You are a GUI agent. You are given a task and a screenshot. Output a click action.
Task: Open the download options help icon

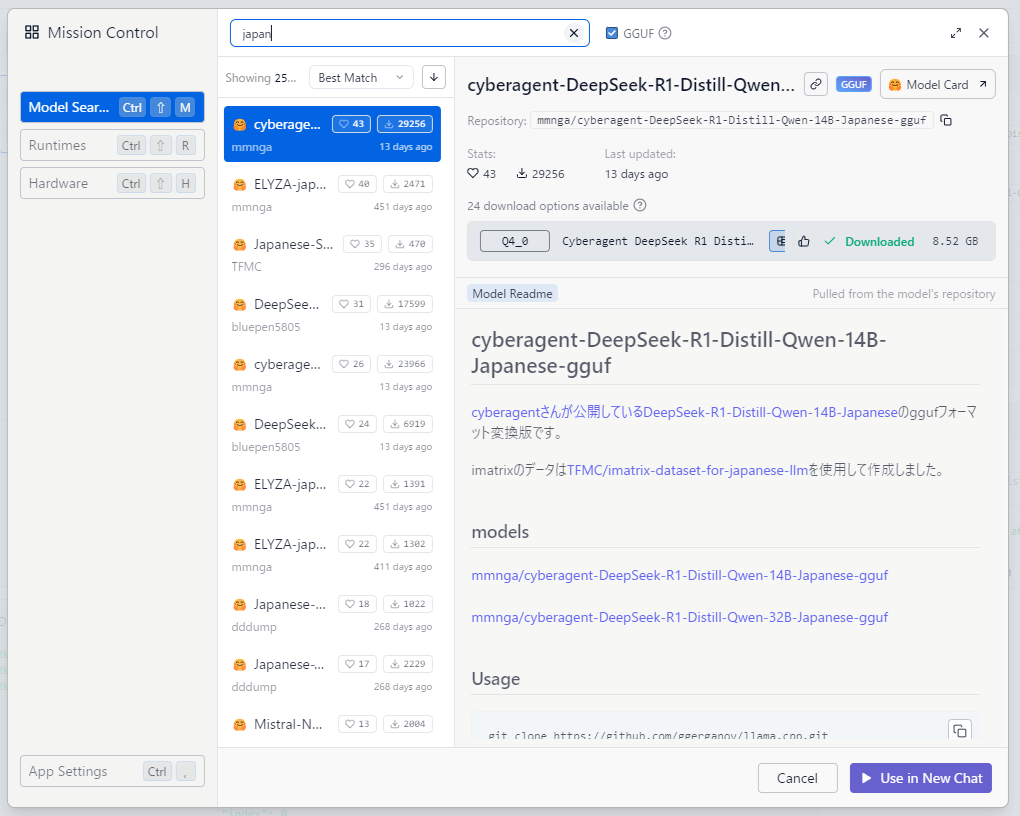click(x=640, y=206)
